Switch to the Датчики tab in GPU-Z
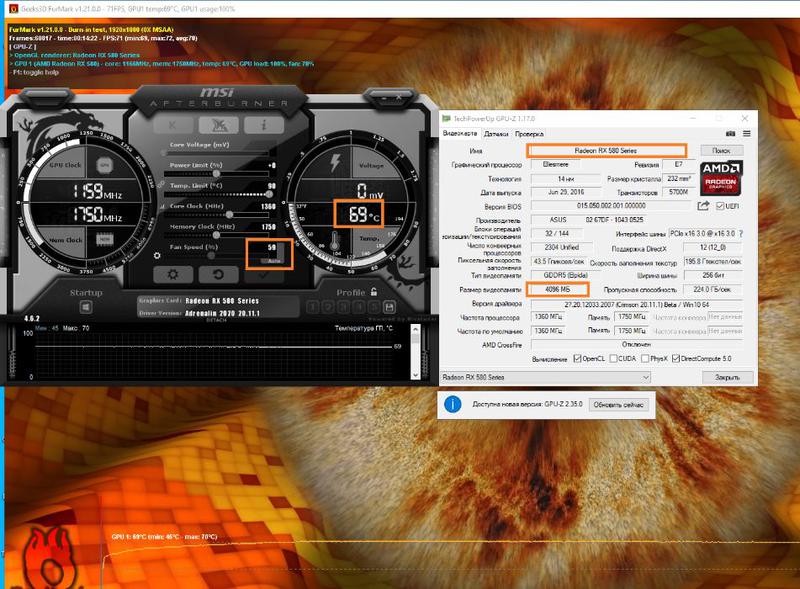The image size is (800, 589). click(x=496, y=134)
